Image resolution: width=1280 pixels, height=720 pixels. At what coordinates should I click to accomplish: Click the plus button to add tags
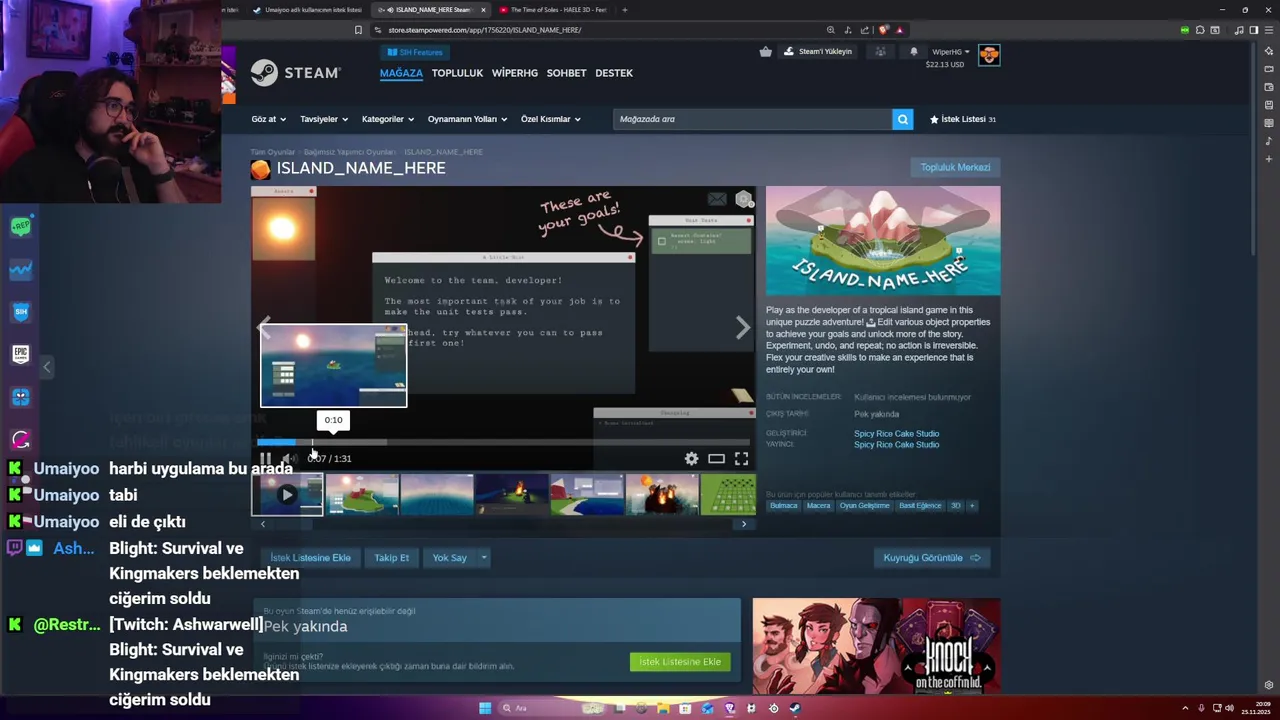click(972, 506)
